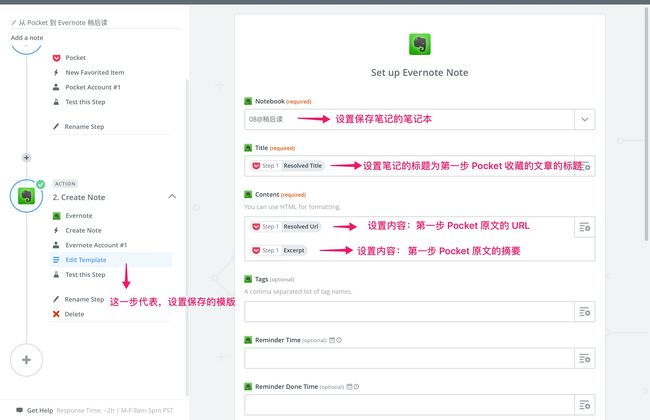Click the Reminder Done Time input field
The height and width of the screenshot is (420, 650).
[x=409, y=405]
